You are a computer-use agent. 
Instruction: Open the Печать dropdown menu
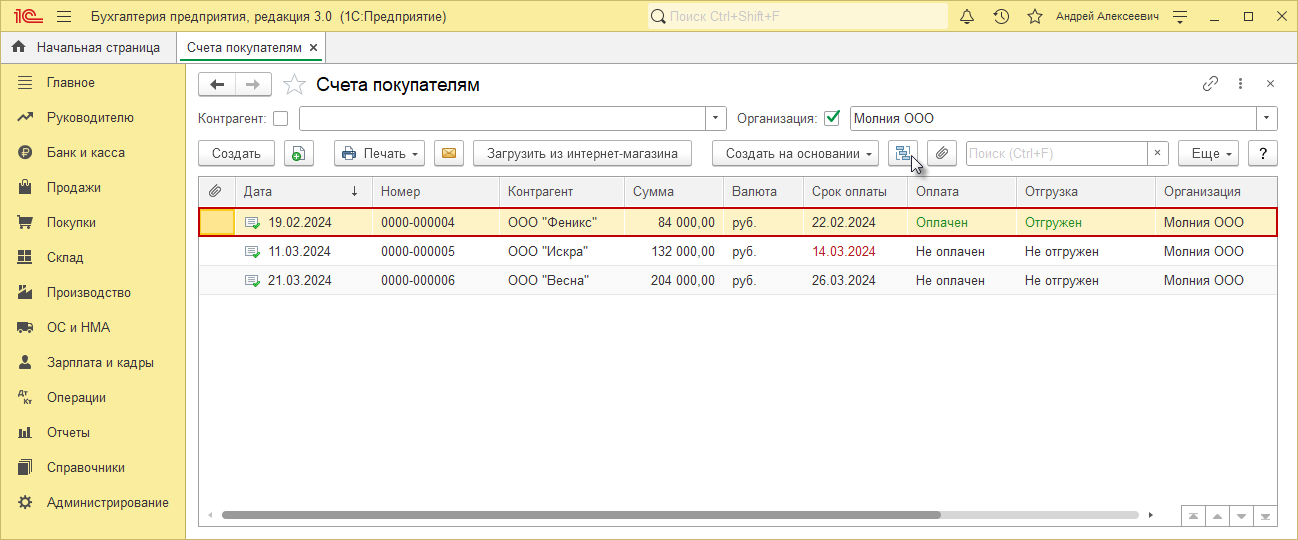pos(379,153)
